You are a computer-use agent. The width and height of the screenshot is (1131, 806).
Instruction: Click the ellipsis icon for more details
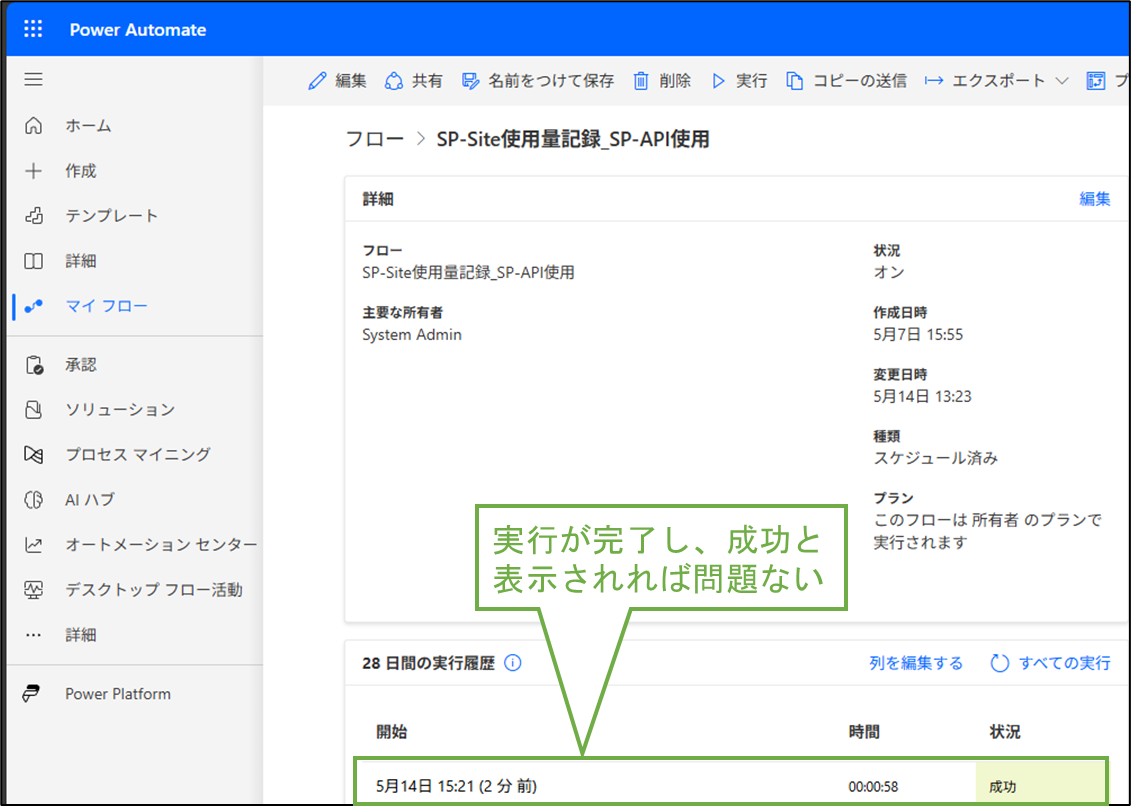[x=33, y=635]
